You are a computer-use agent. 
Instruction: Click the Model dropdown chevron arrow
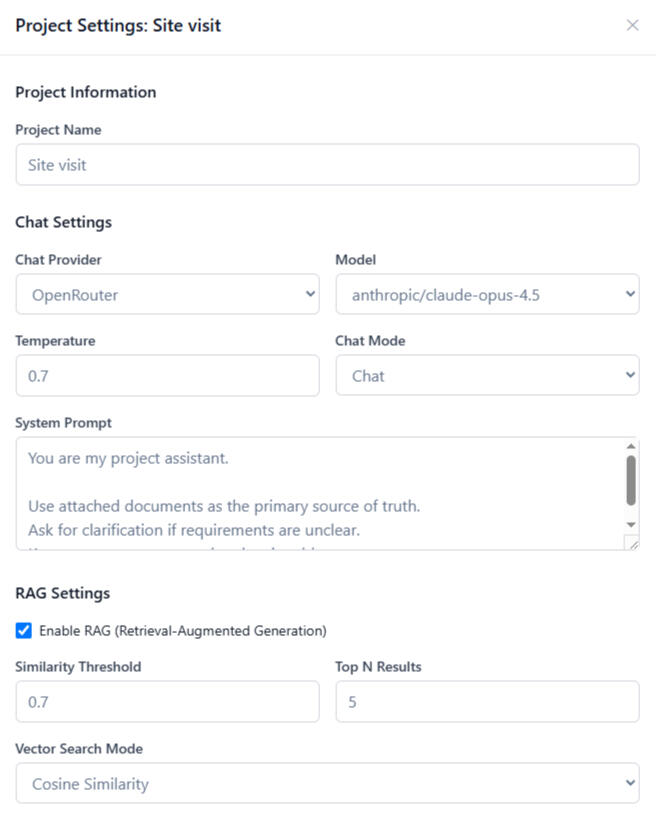(630, 294)
